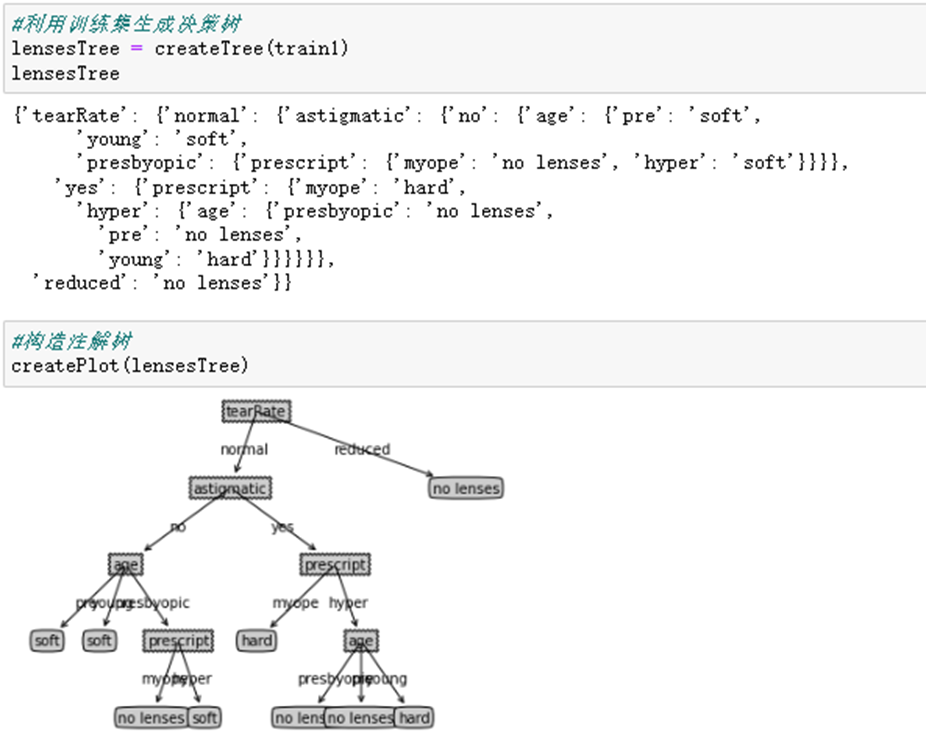The image size is (926, 747).
Task: Select the prescript node beside the two soft leaves
Action: point(178,641)
